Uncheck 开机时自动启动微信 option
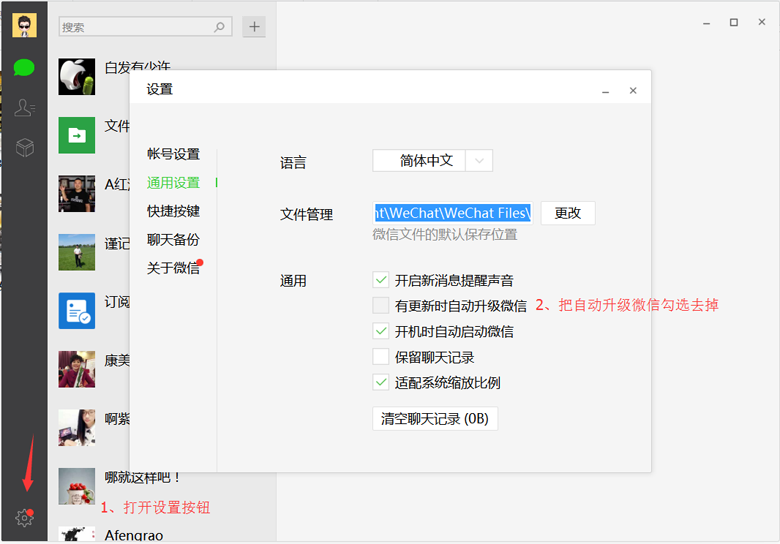The width and height of the screenshot is (780, 544). [381, 331]
